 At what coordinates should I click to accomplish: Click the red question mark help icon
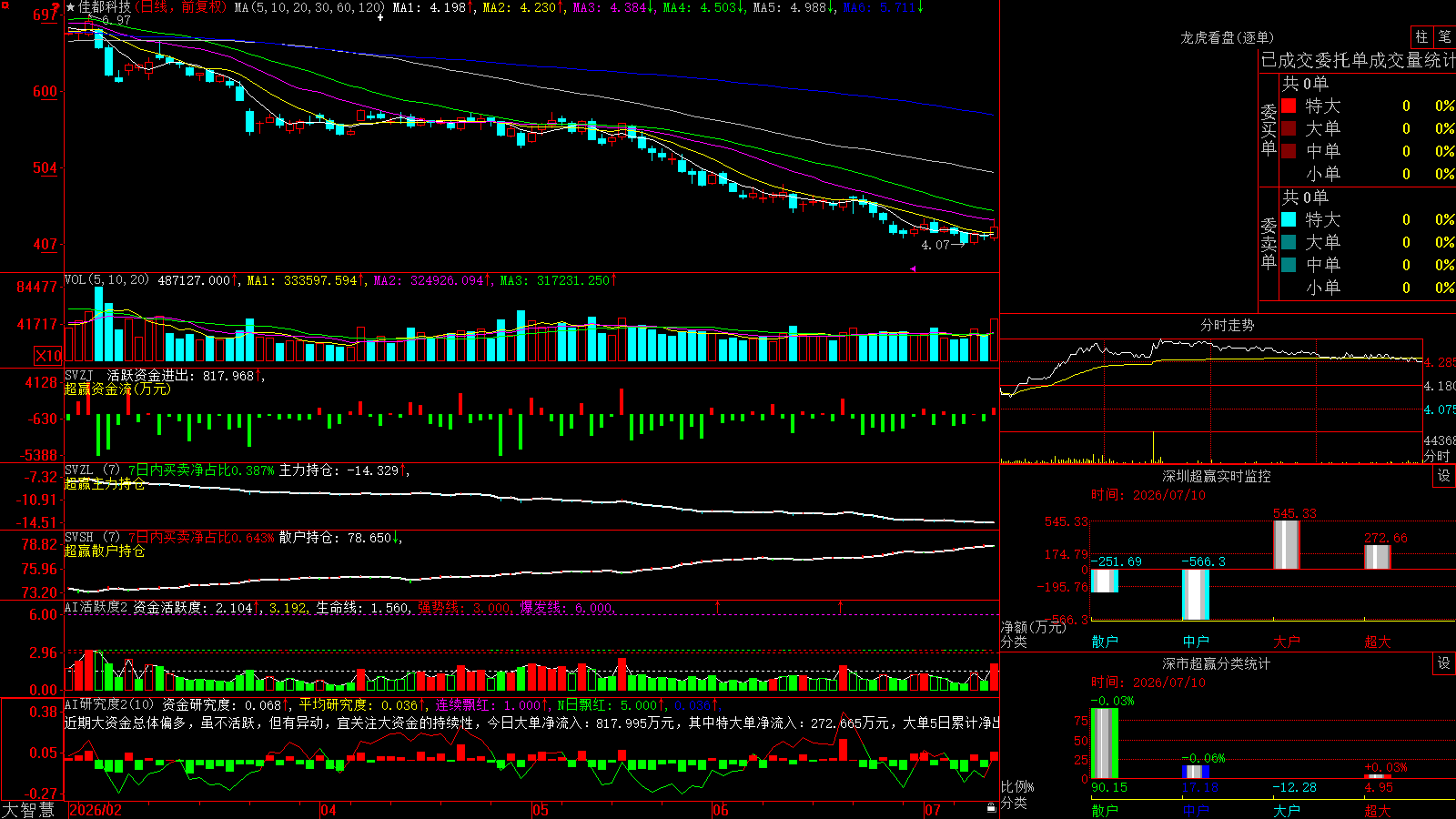[56, 7]
